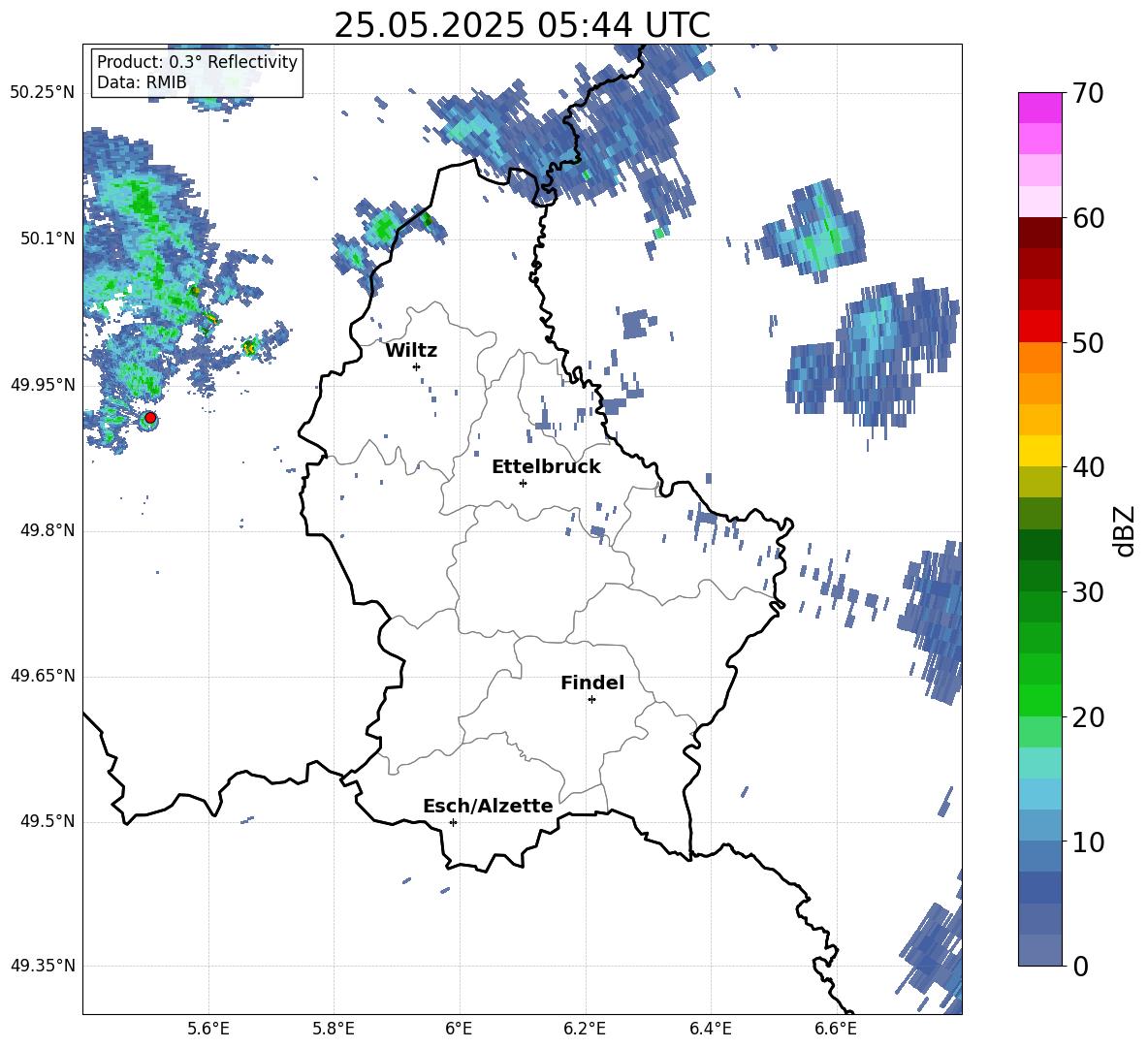The height and width of the screenshot is (1048, 1148).
Task: Click the yellow colorbar band above 40
Action: 1039,451
